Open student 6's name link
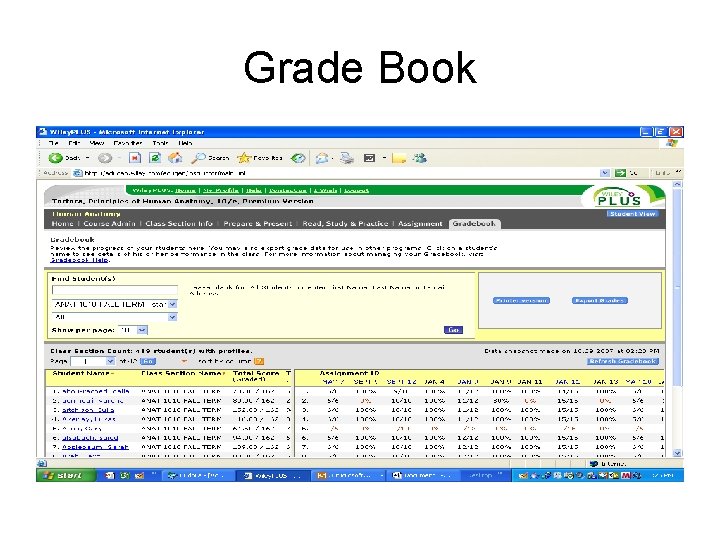720x540 pixels. point(90,438)
